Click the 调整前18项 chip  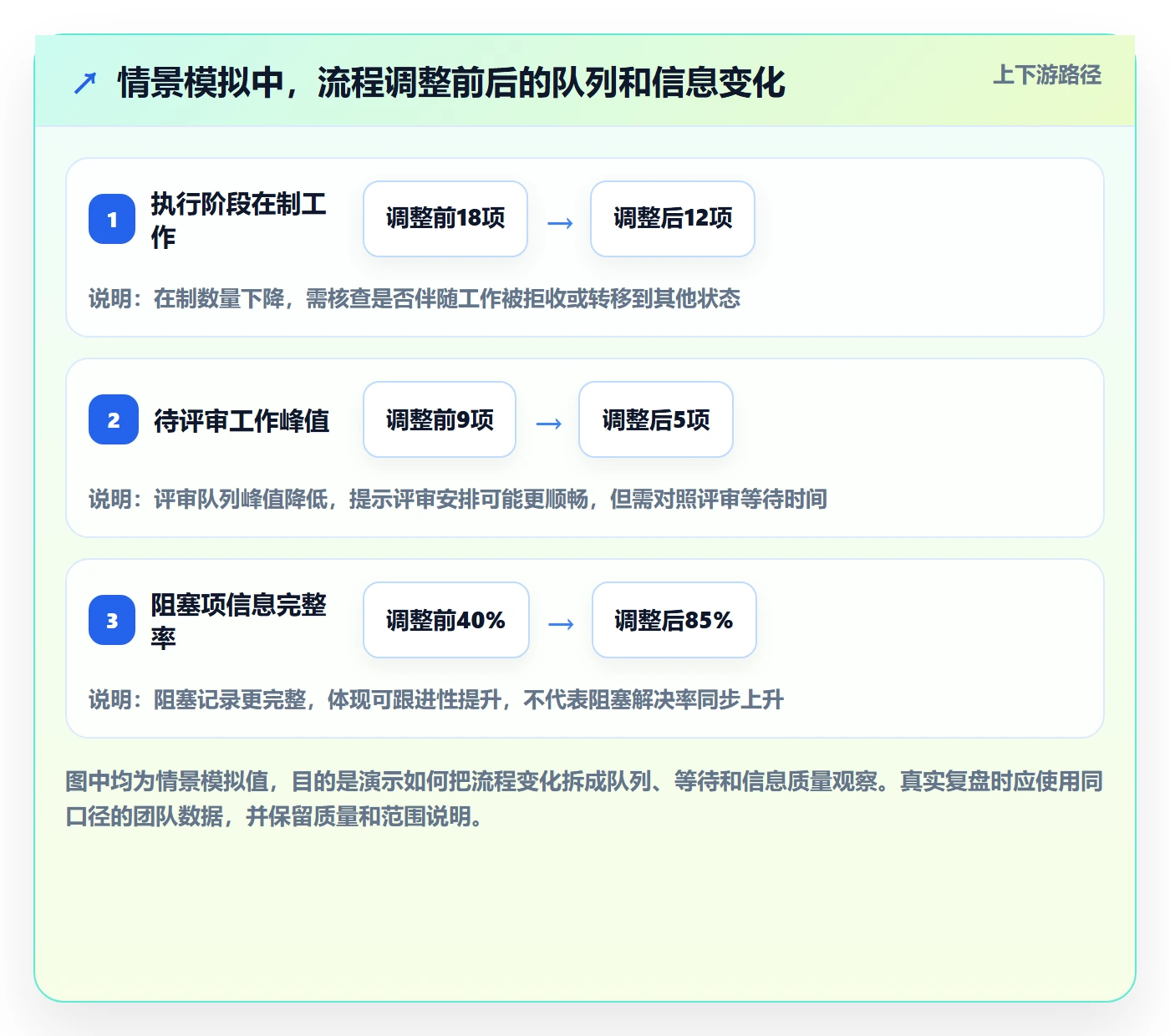445,219
